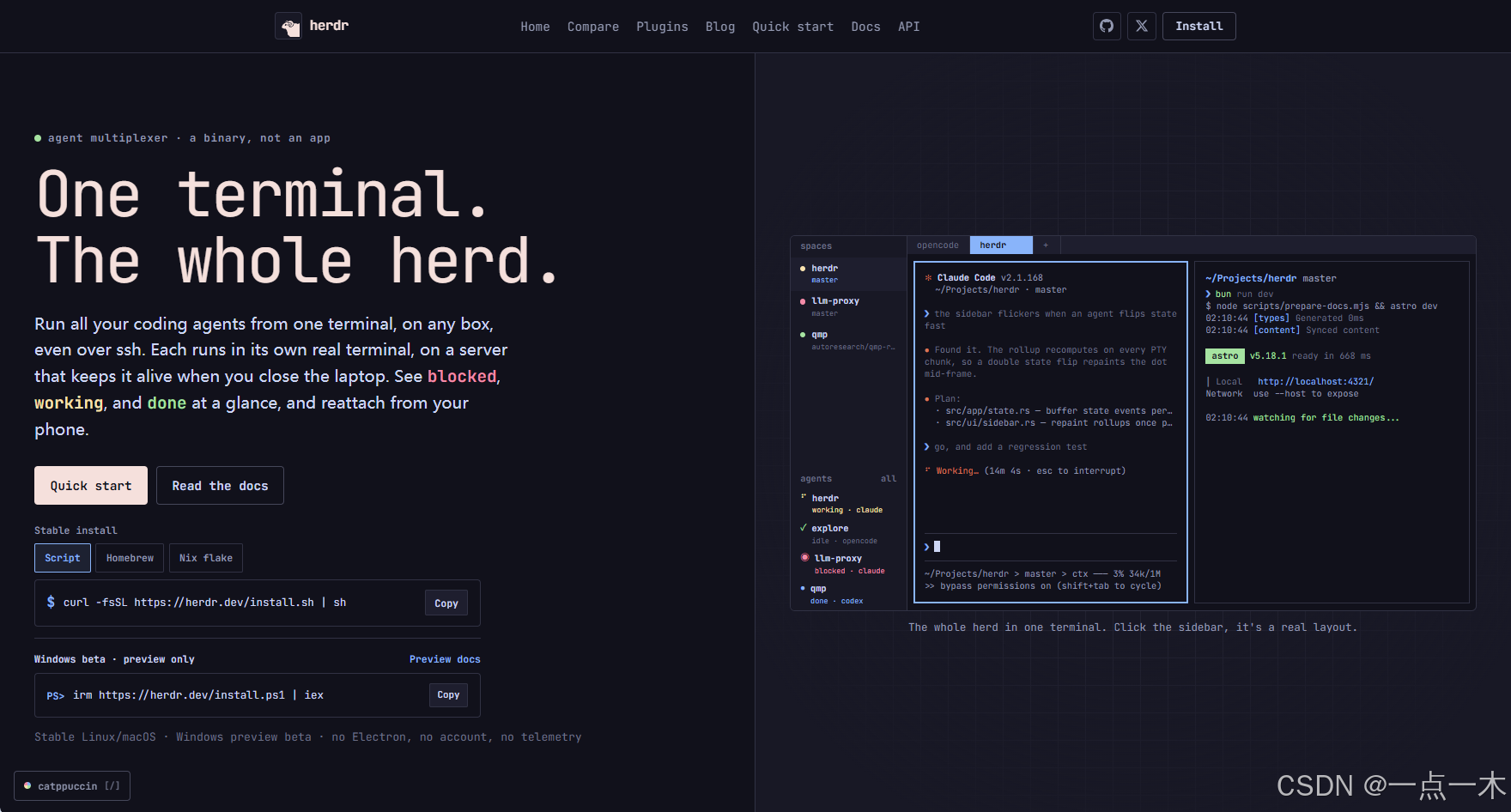Image resolution: width=1511 pixels, height=812 pixels.
Task: Open the Compare nav item
Action: point(593,27)
